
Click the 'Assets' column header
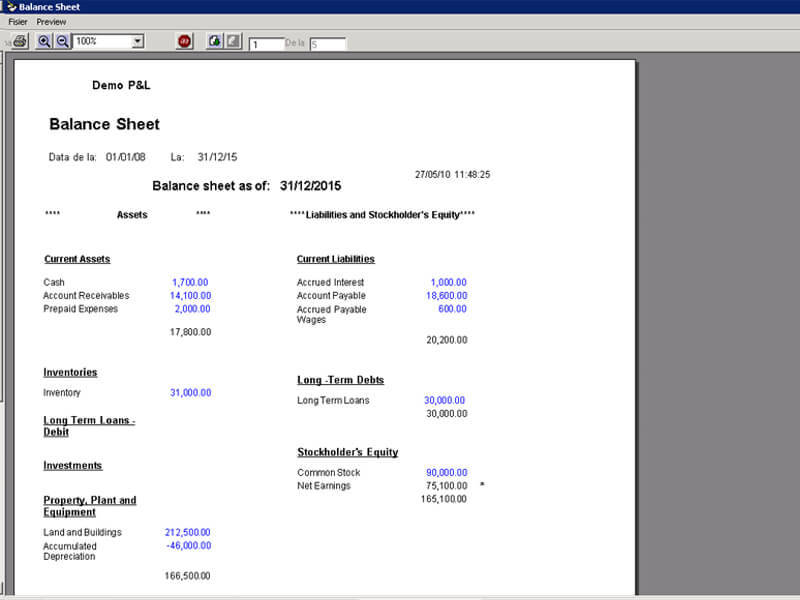[132, 215]
